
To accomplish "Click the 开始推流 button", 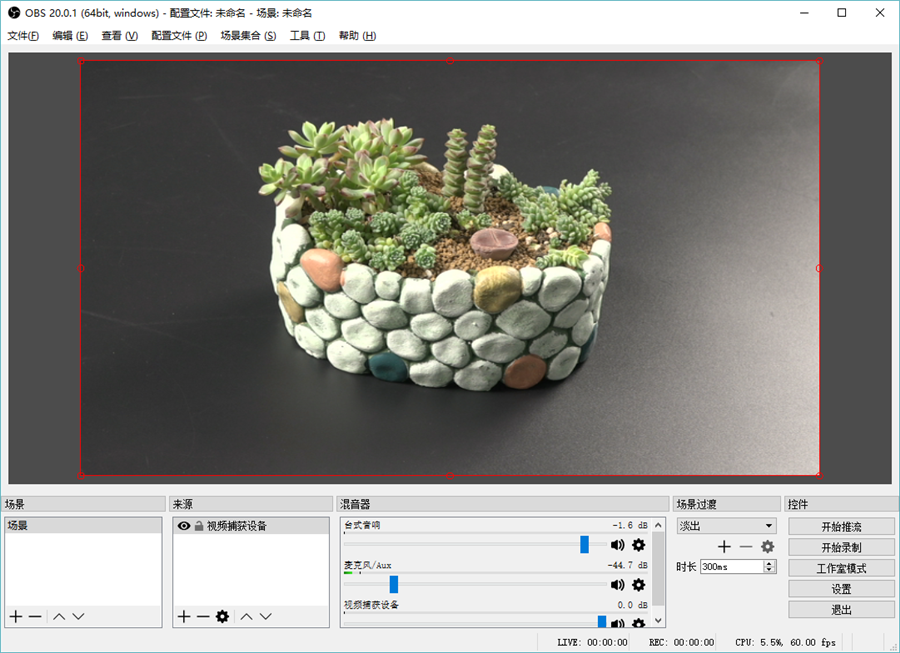I will [841, 527].
